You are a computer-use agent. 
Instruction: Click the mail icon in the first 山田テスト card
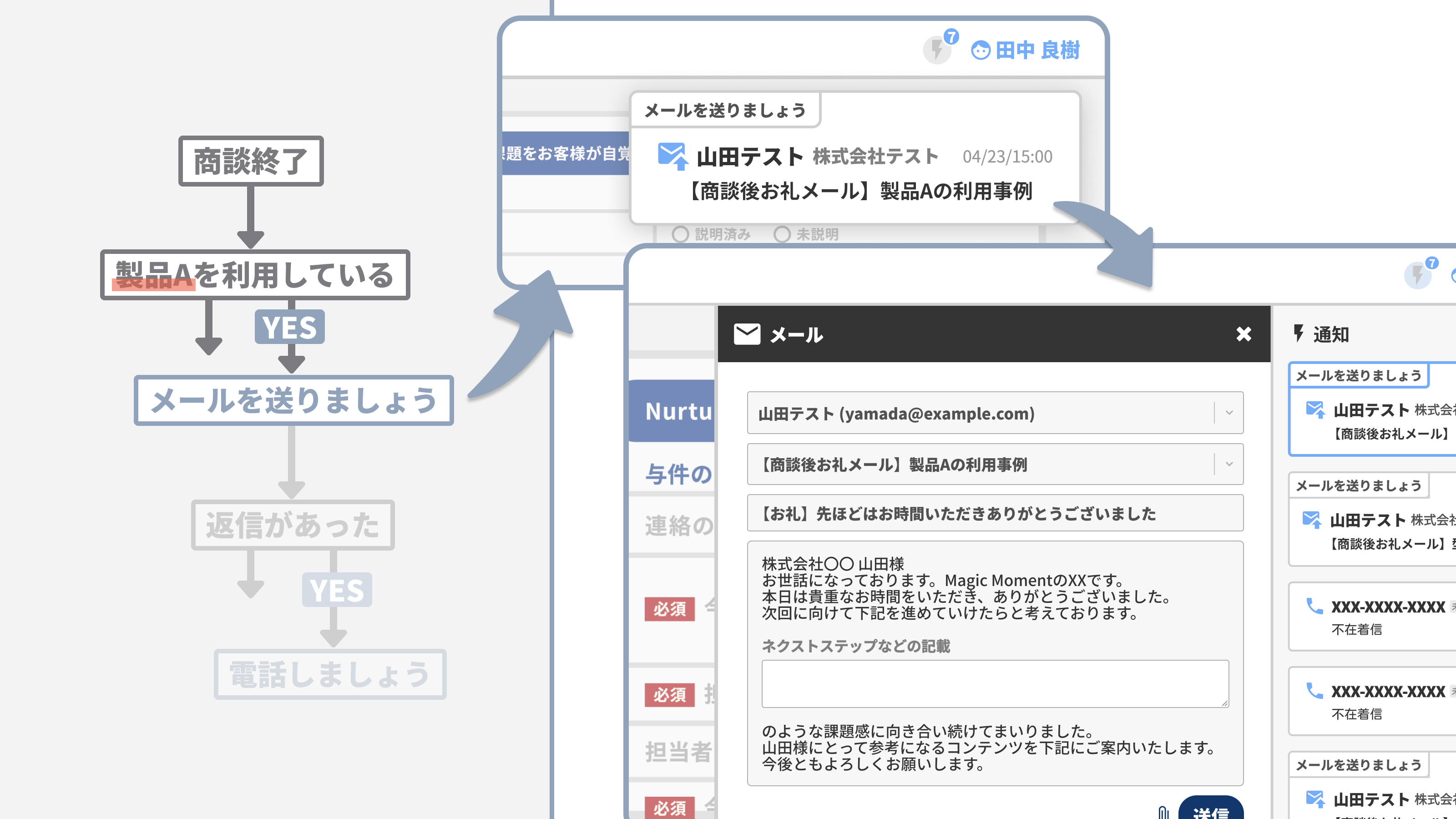[x=1315, y=409]
